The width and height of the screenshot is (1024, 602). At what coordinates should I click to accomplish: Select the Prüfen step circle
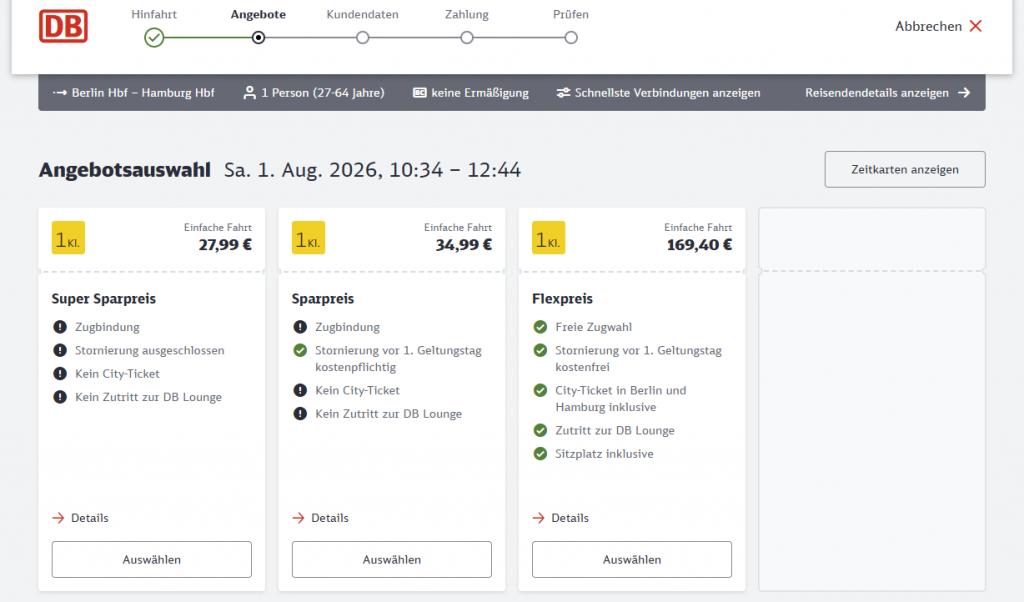[571, 38]
